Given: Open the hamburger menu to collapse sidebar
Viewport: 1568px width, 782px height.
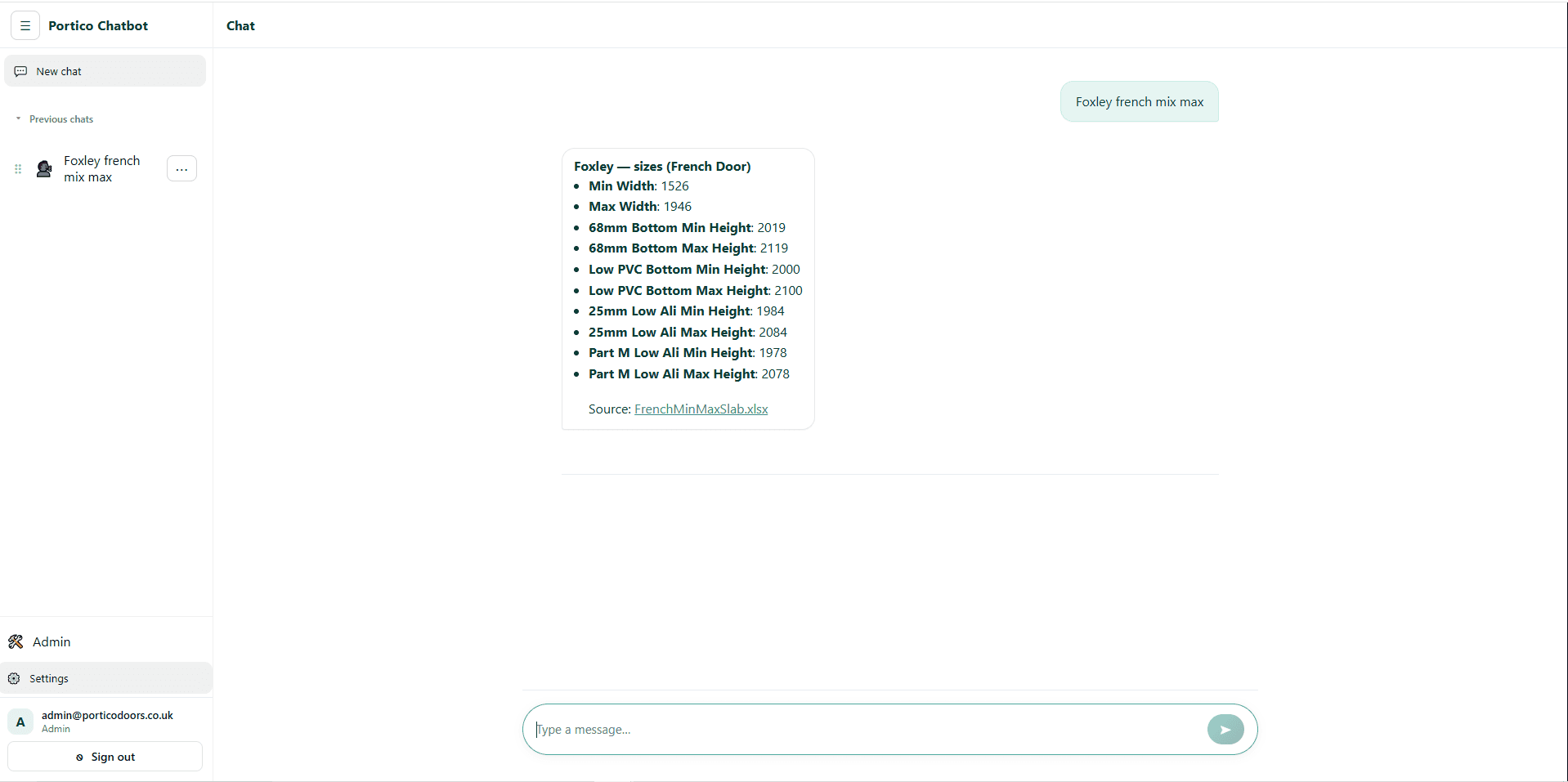Looking at the screenshot, I should click(x=25, y=25).
